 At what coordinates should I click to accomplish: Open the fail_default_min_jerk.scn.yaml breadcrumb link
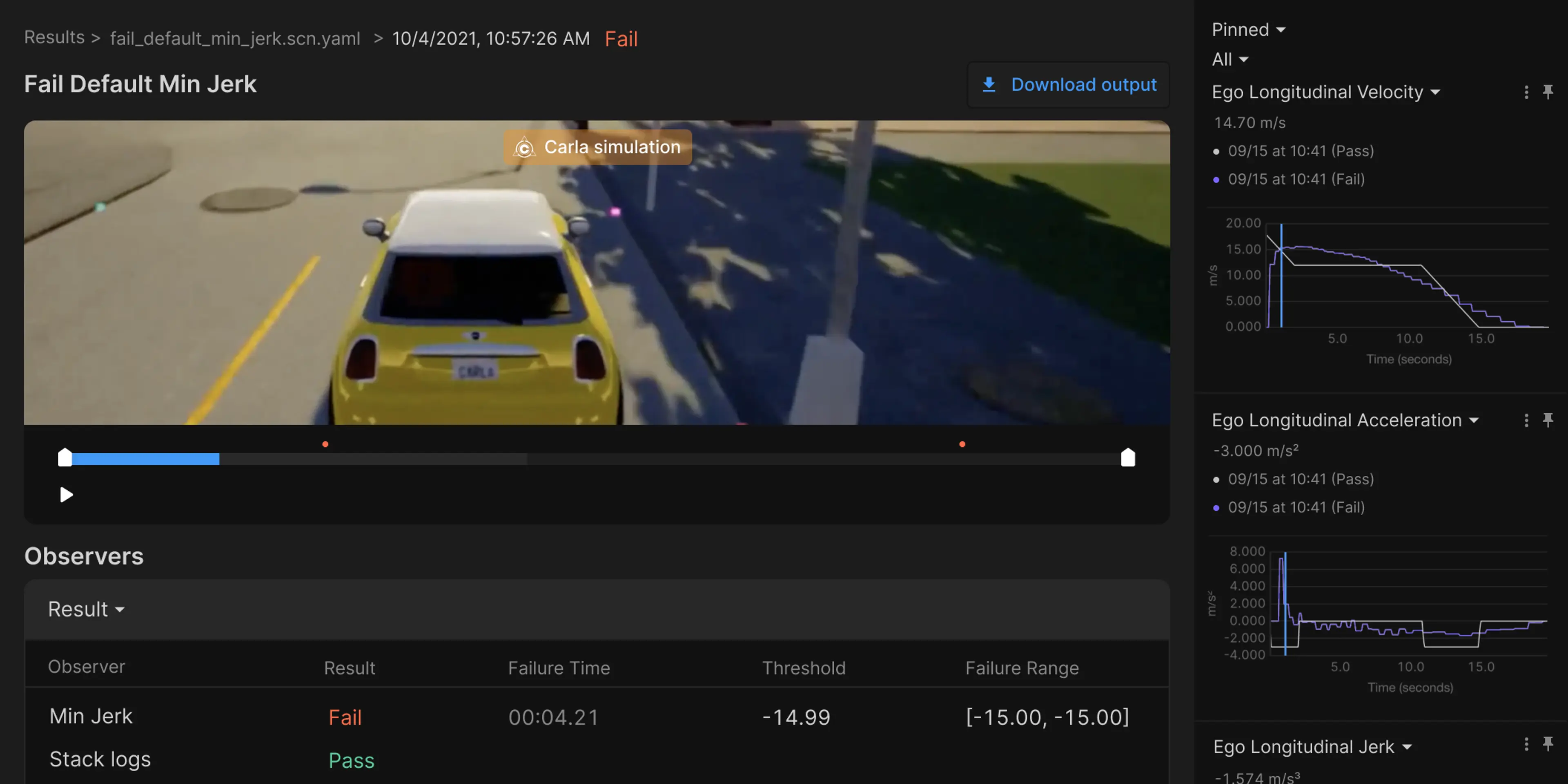click(x=235, y=38)
